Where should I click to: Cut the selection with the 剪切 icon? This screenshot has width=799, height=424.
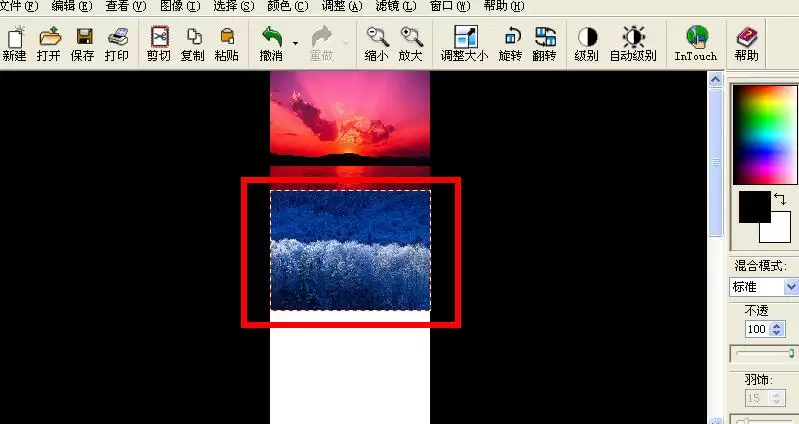click(x=159, y=37)
